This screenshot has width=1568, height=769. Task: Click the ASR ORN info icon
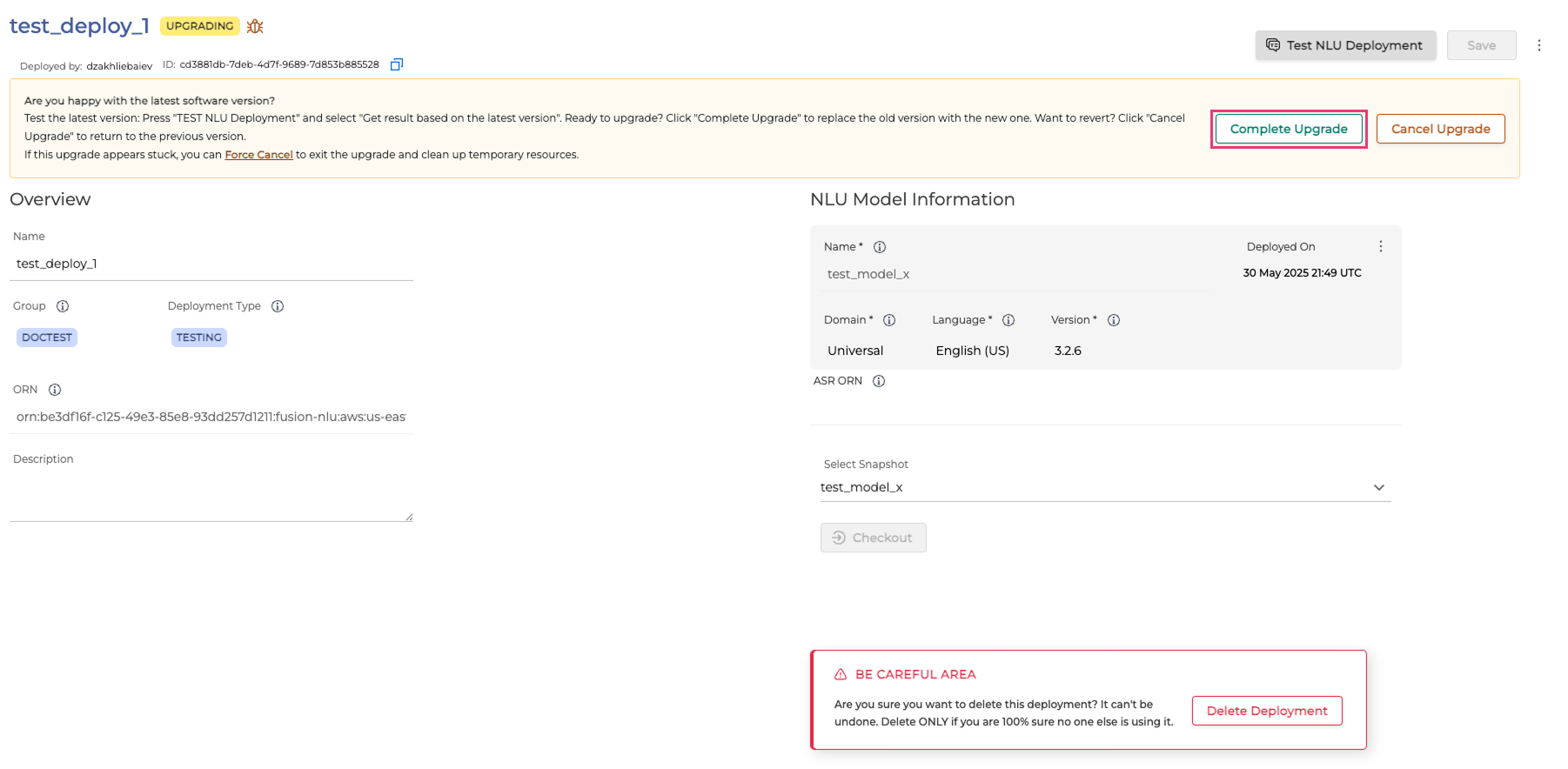point(879,381)
